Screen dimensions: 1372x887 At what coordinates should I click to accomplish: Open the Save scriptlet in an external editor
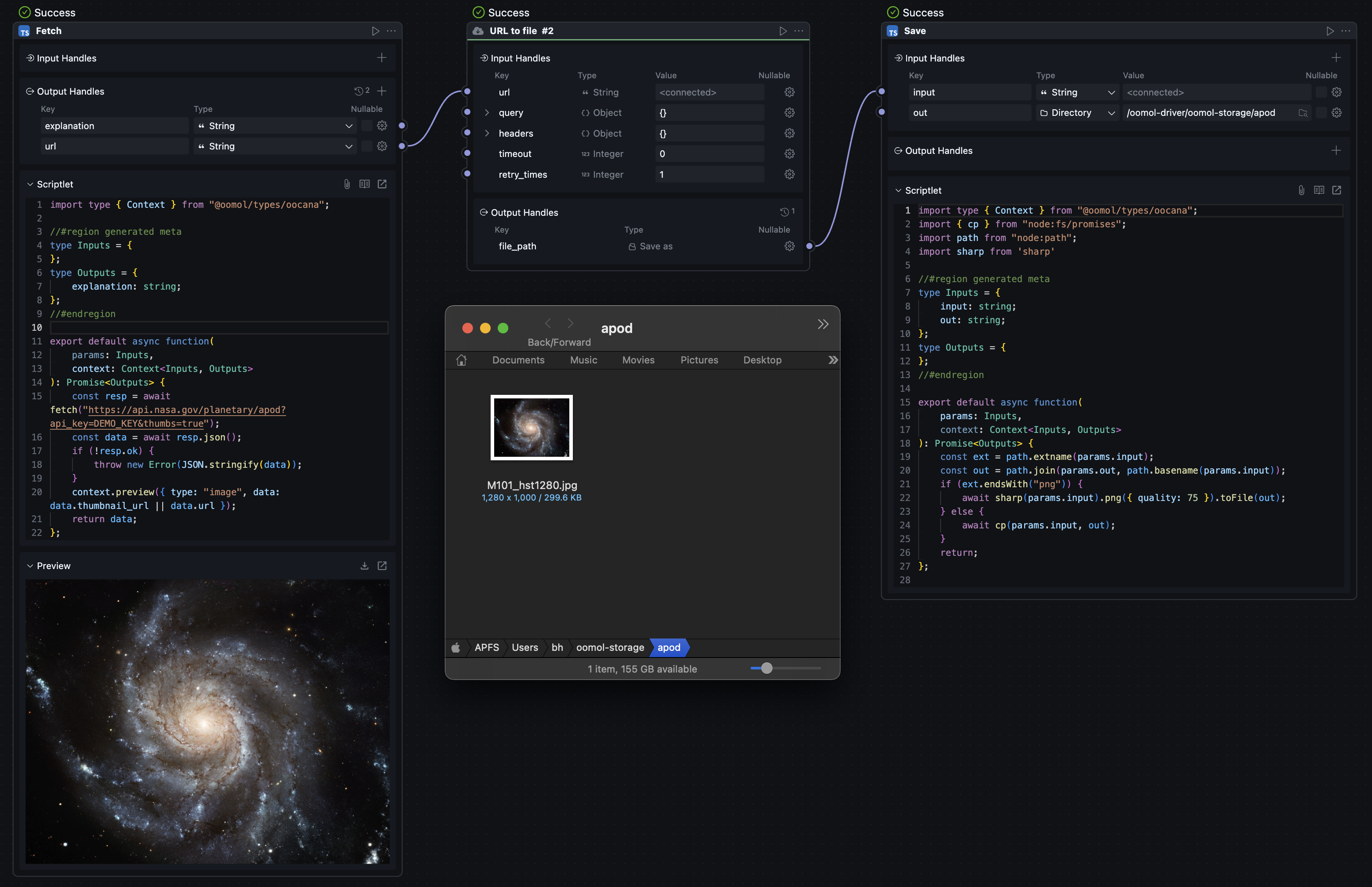(x=1336, y=190)
